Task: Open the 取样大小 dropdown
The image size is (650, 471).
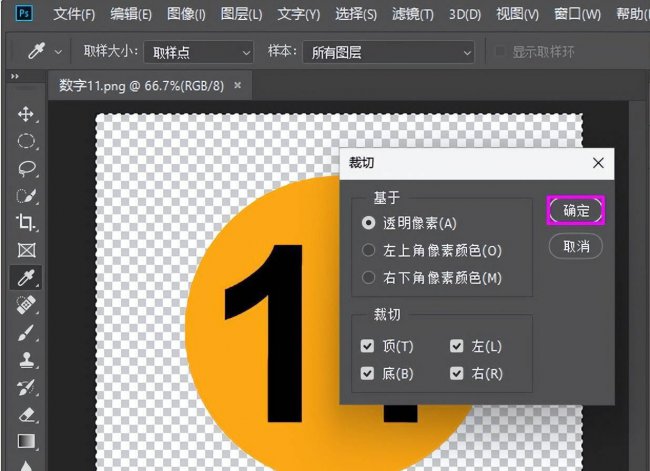Action: 198,52
